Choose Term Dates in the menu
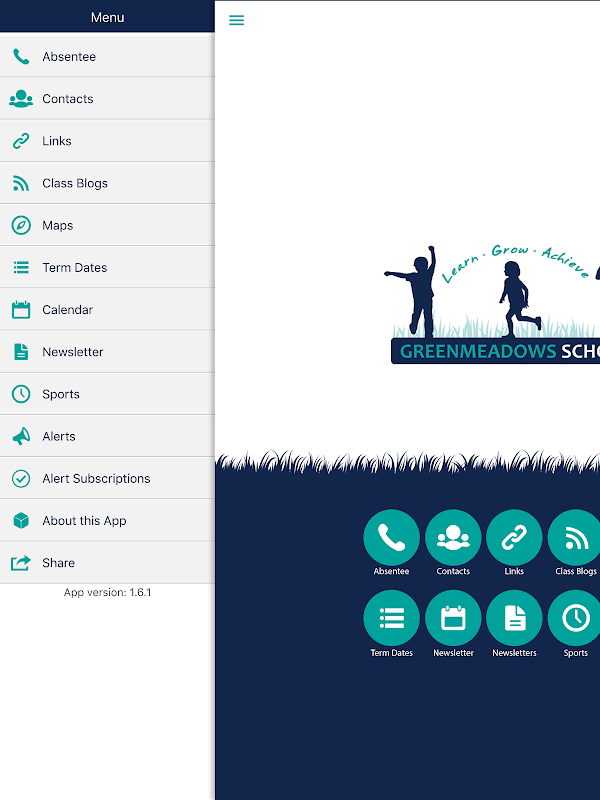Screen dimensions: 600x800 coord(107,267)
